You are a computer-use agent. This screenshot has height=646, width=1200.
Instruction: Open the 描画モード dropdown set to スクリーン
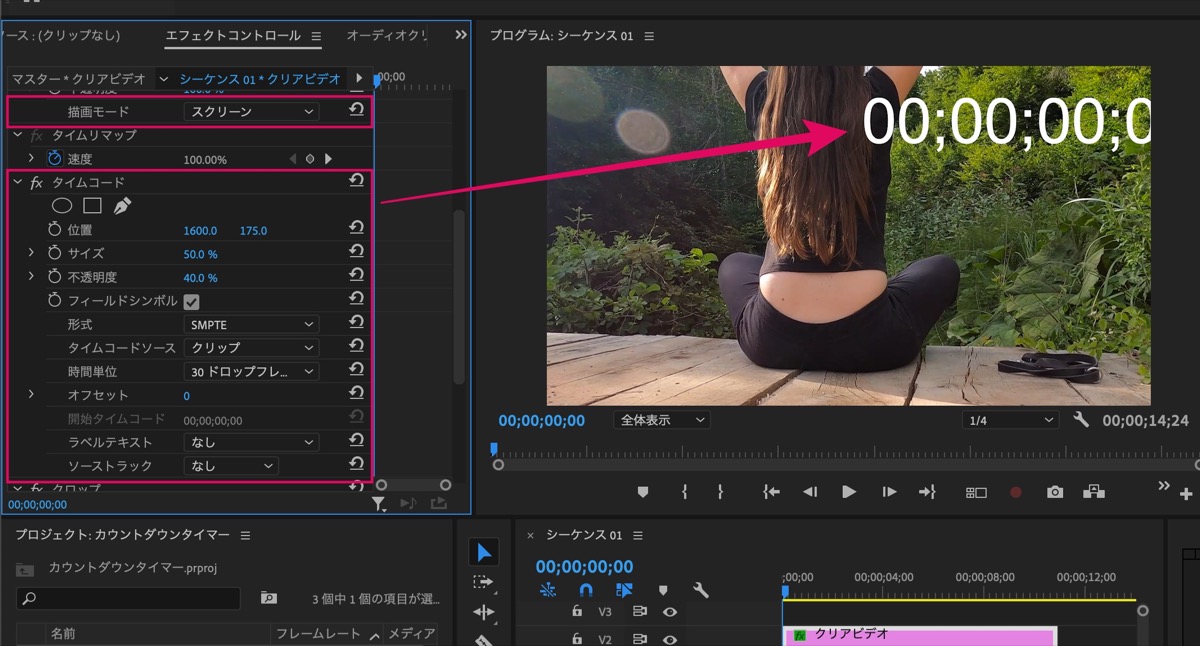[x=251, y=111]
